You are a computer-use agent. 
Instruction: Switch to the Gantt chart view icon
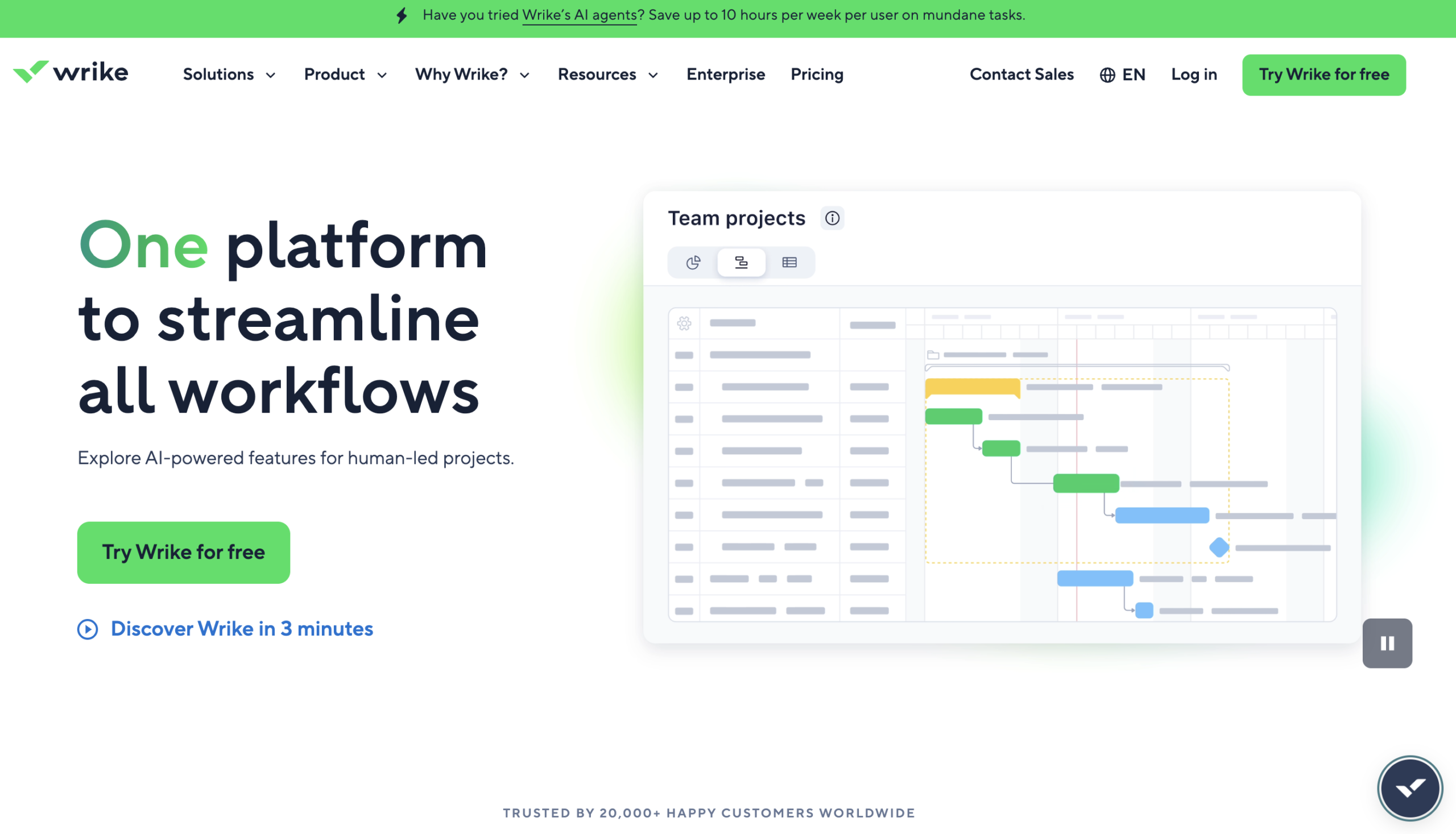coord(741,262)
